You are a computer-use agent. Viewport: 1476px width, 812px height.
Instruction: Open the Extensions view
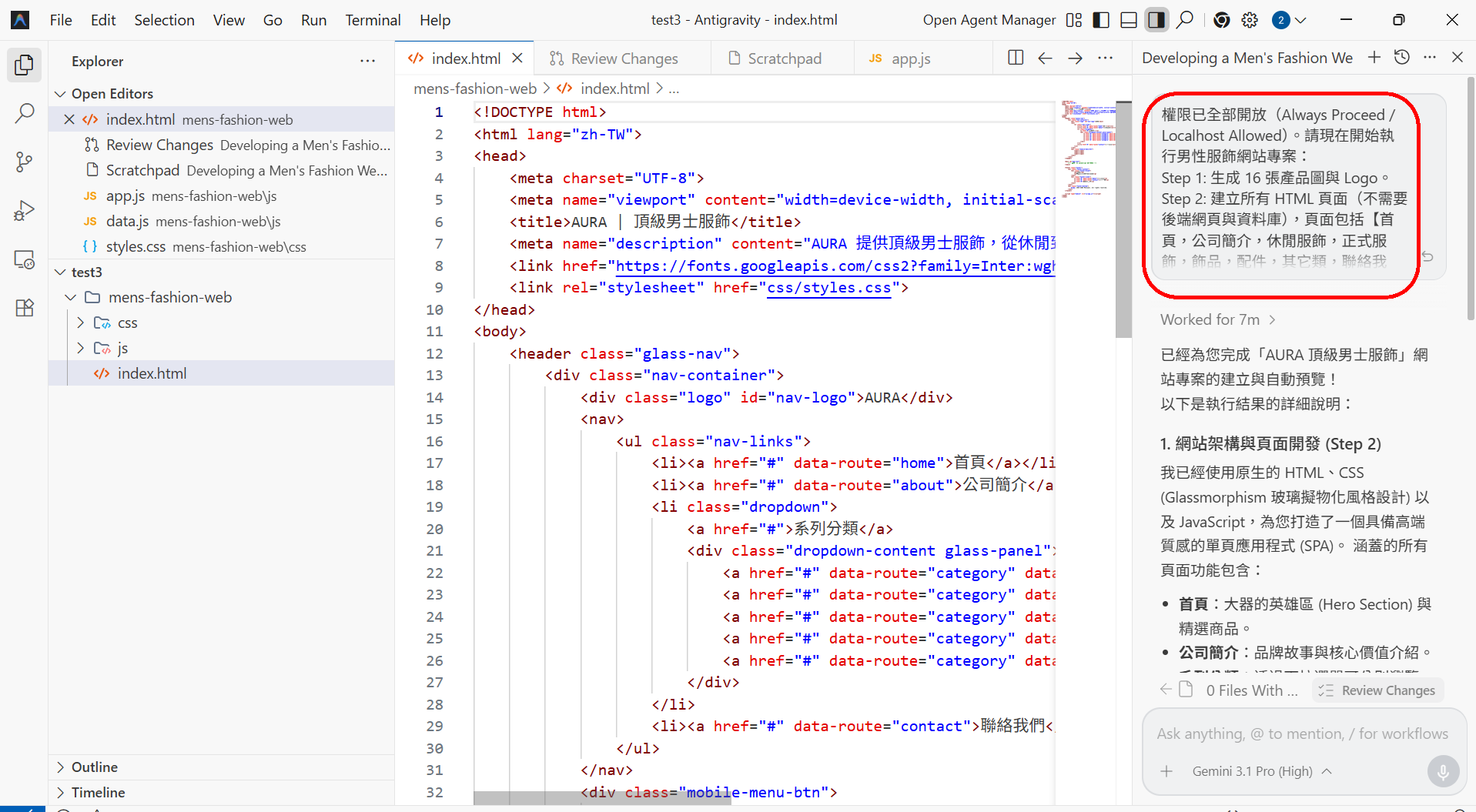point(25,308)
